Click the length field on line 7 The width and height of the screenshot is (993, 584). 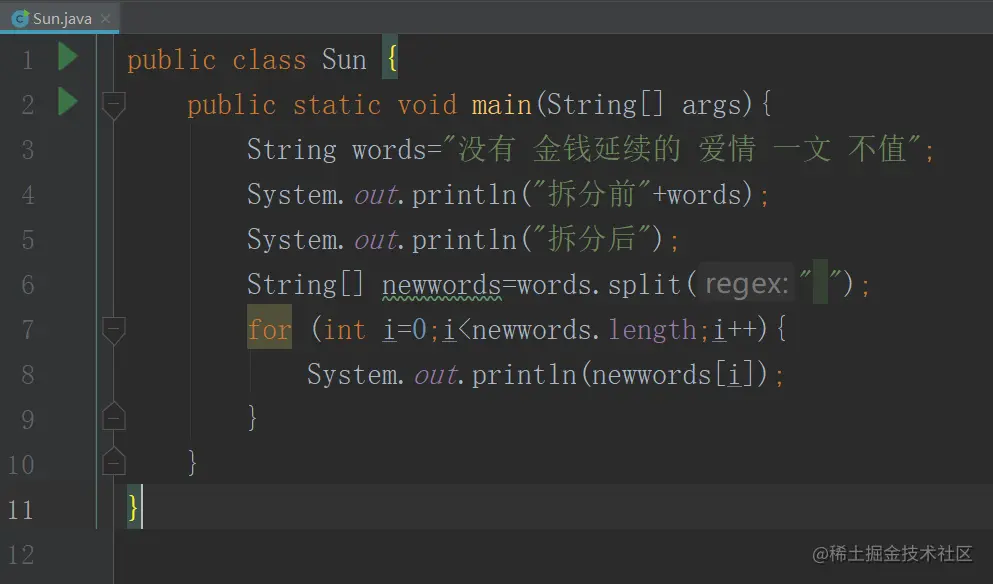tap(652, 331)
